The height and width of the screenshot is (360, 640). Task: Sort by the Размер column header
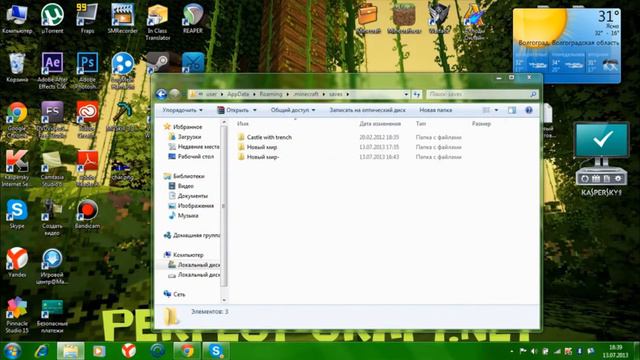[481, 124]
